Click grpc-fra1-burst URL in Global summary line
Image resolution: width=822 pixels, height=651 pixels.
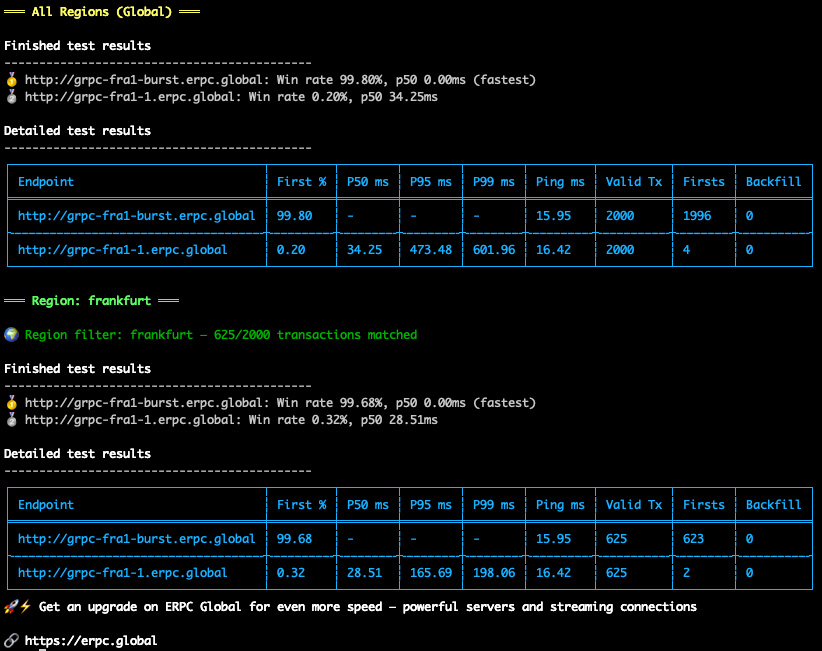[x=143, y=80]
